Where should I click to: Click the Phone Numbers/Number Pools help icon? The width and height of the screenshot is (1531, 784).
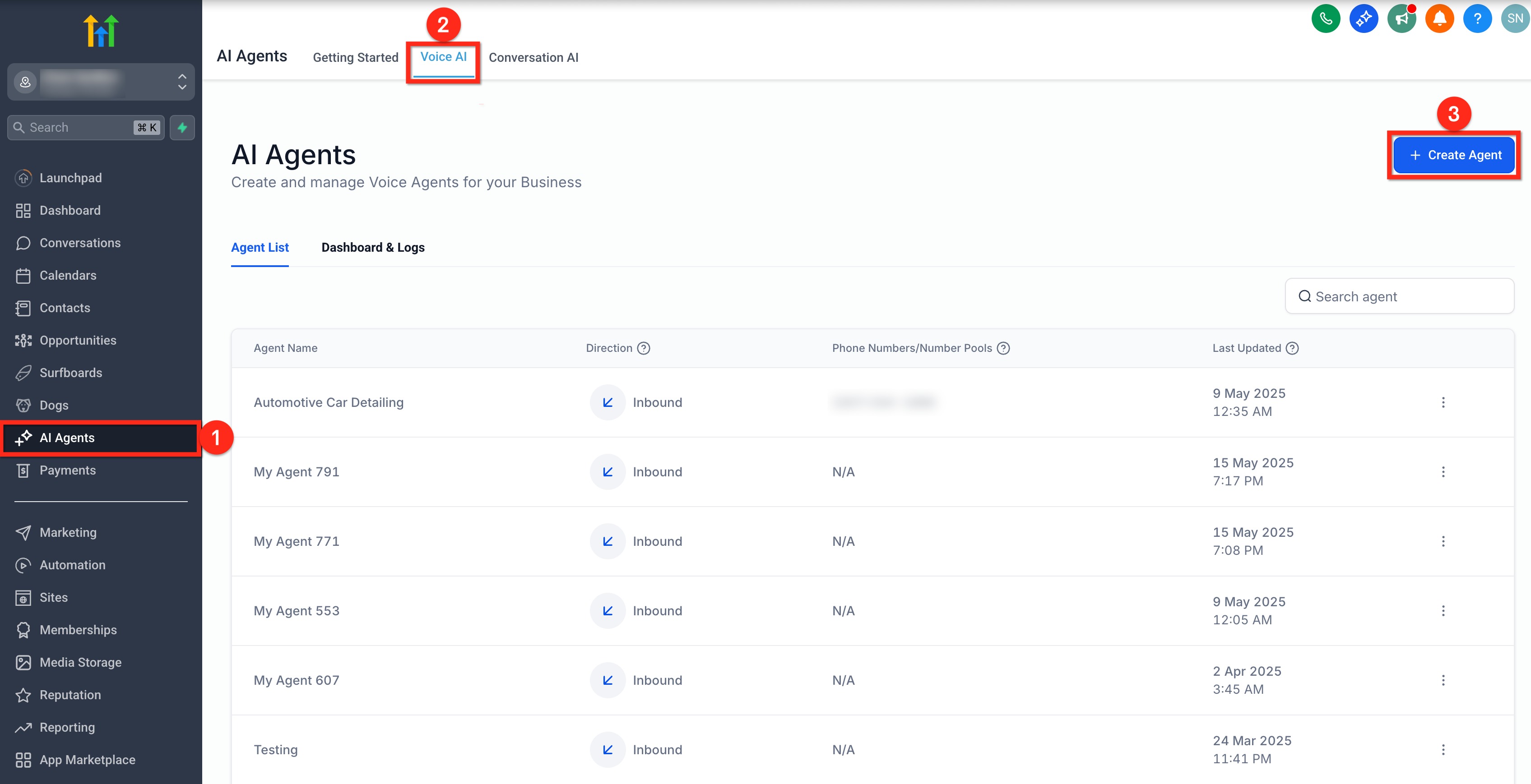[x=1003, y=348]
